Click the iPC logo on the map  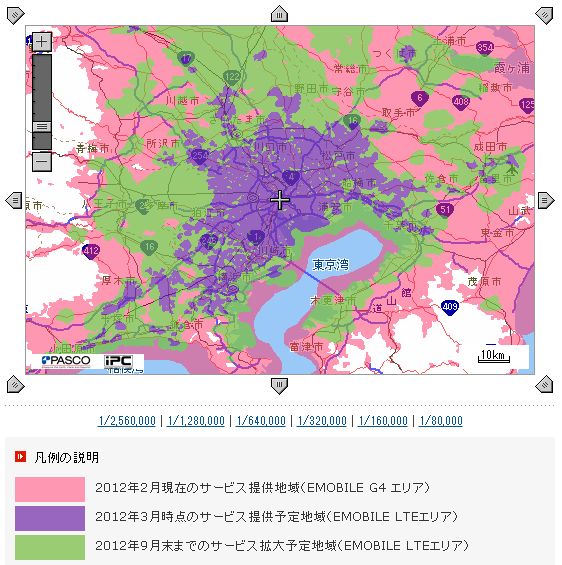click(119, 361)
